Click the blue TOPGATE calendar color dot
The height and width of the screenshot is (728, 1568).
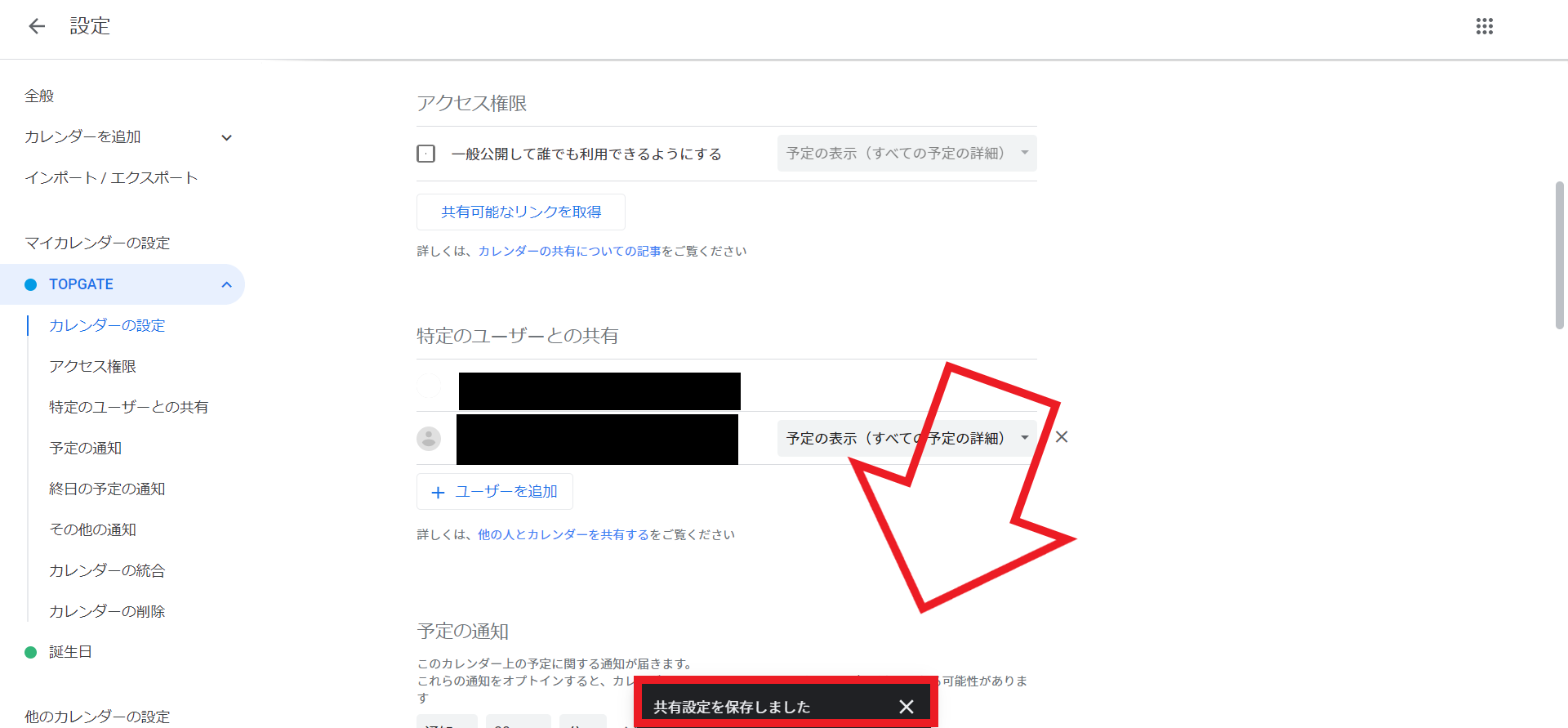(x=31, y=284)
